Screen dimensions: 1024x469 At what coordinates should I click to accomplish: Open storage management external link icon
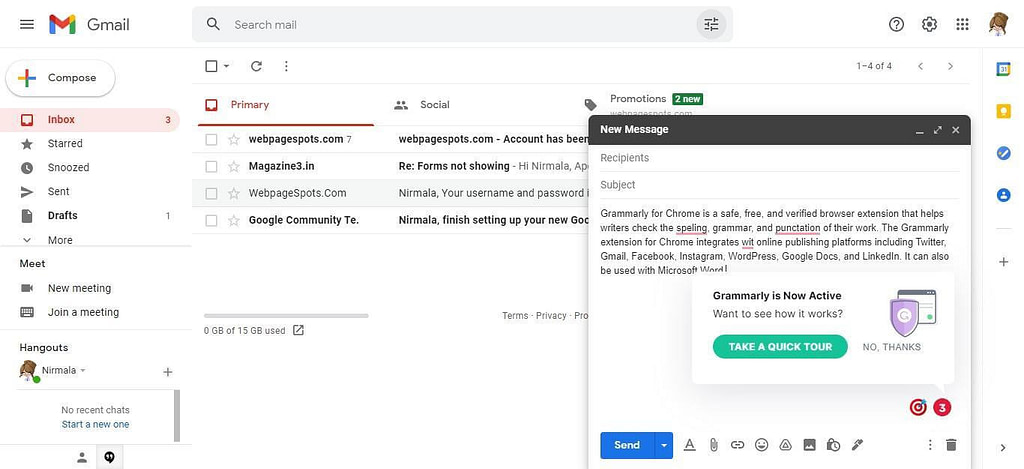[298, 330]
